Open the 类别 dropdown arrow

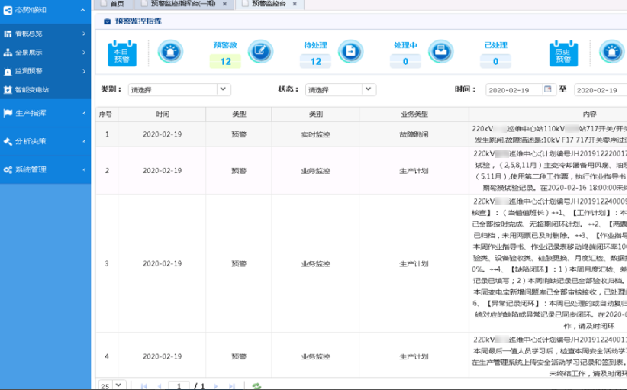(224, 89)
